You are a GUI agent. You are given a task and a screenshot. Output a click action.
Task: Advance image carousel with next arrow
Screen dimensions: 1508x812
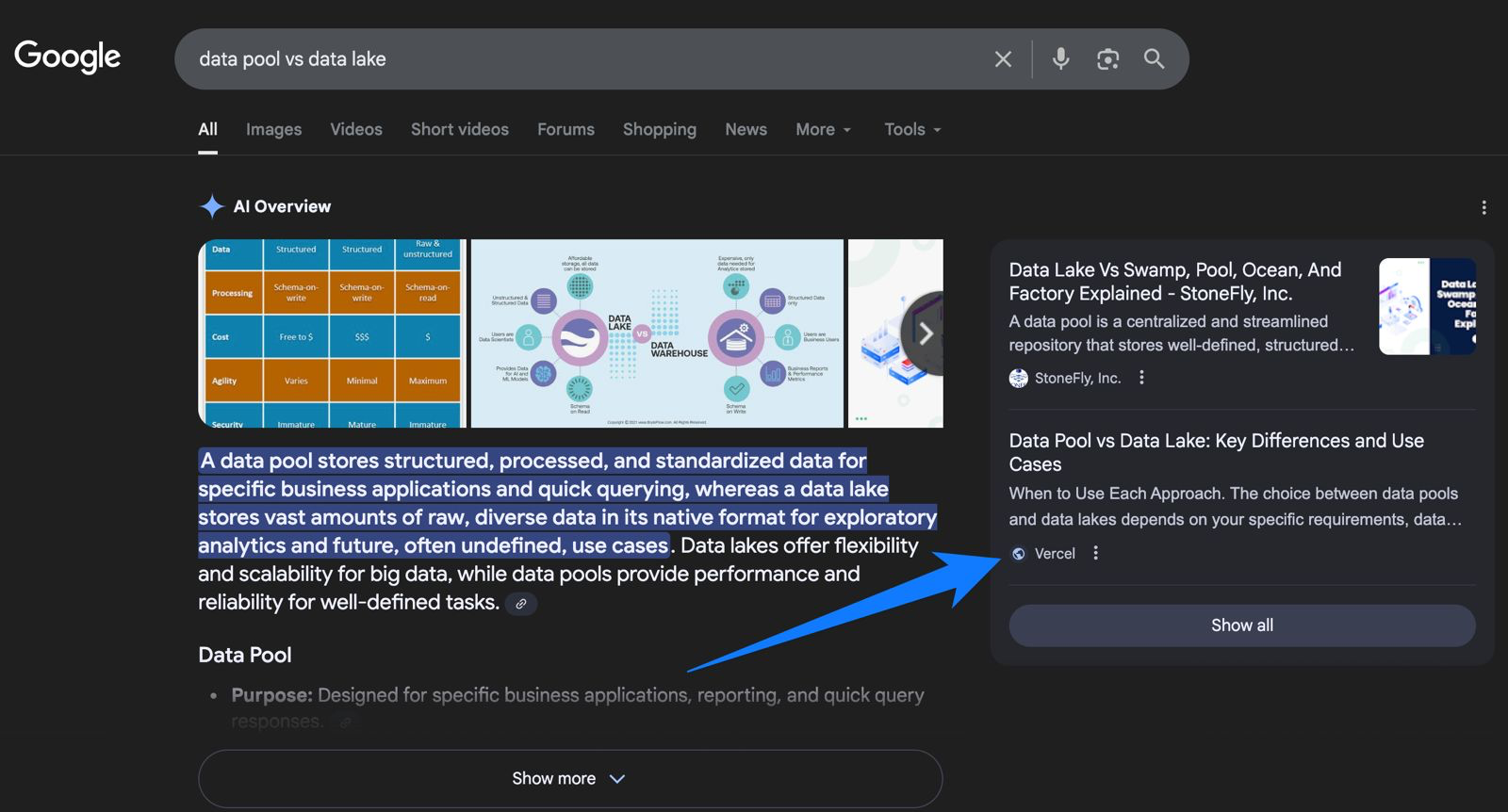(x=925, y=333)
